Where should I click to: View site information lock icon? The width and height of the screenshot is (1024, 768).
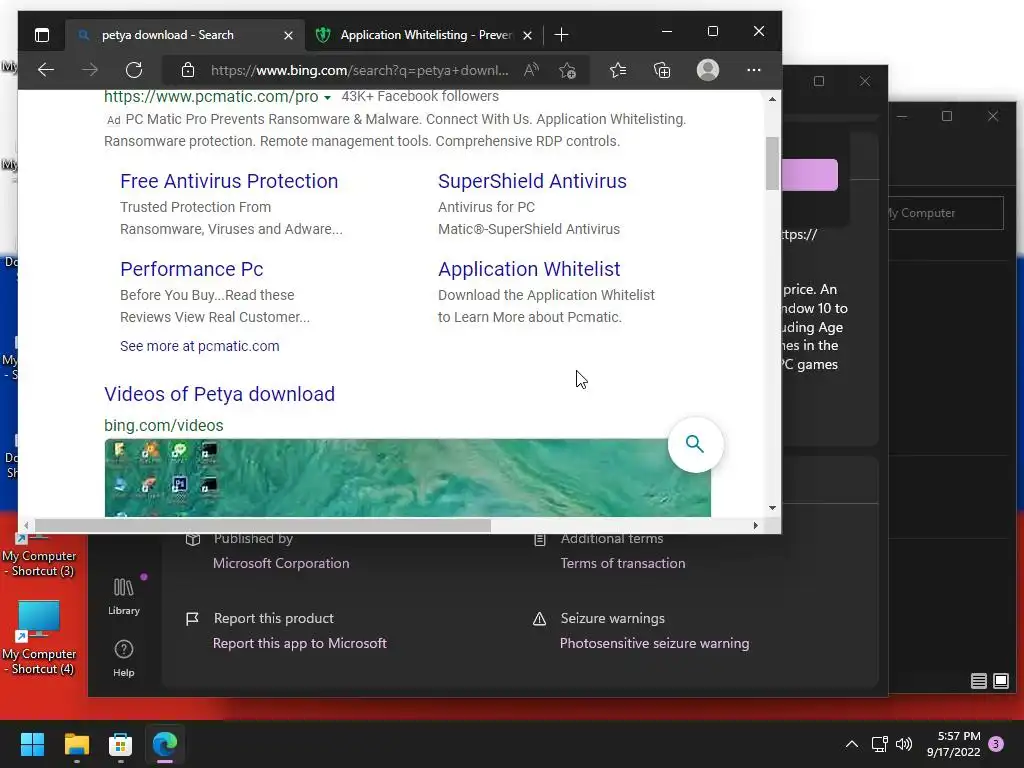[x=188, y=70]
